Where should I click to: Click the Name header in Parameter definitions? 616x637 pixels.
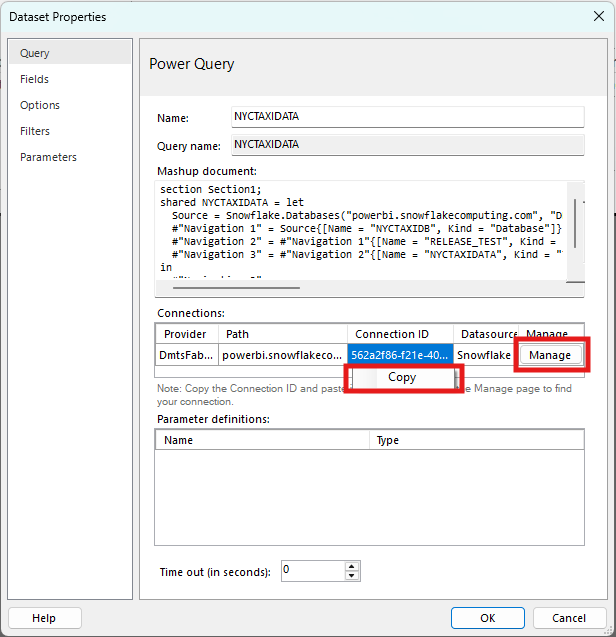tap(262, 440)
